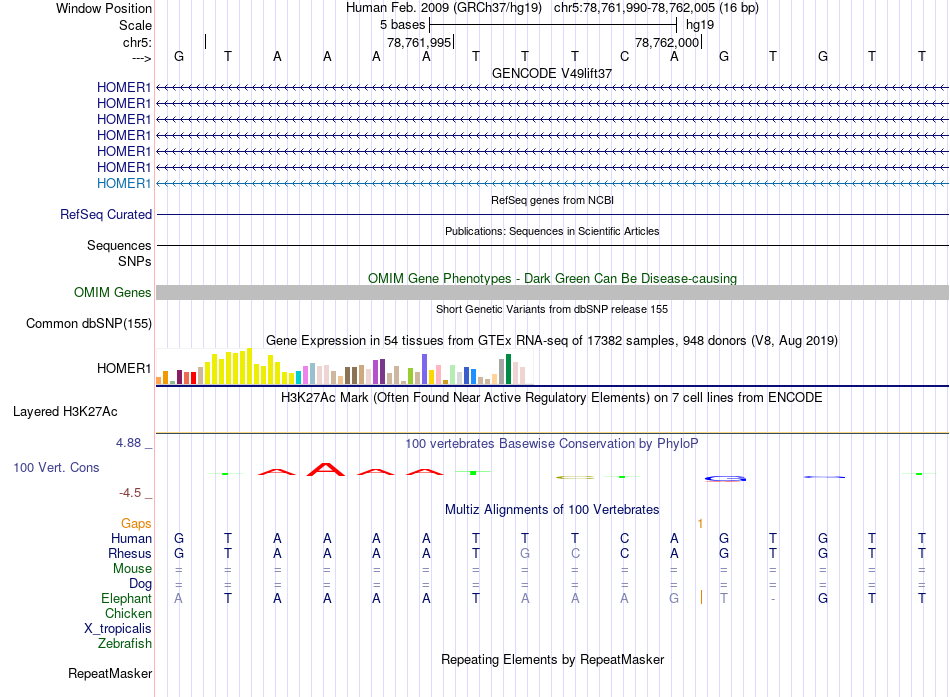Click the orange '1' in the Gaps row
950x697 pixels.
point(700,524)
